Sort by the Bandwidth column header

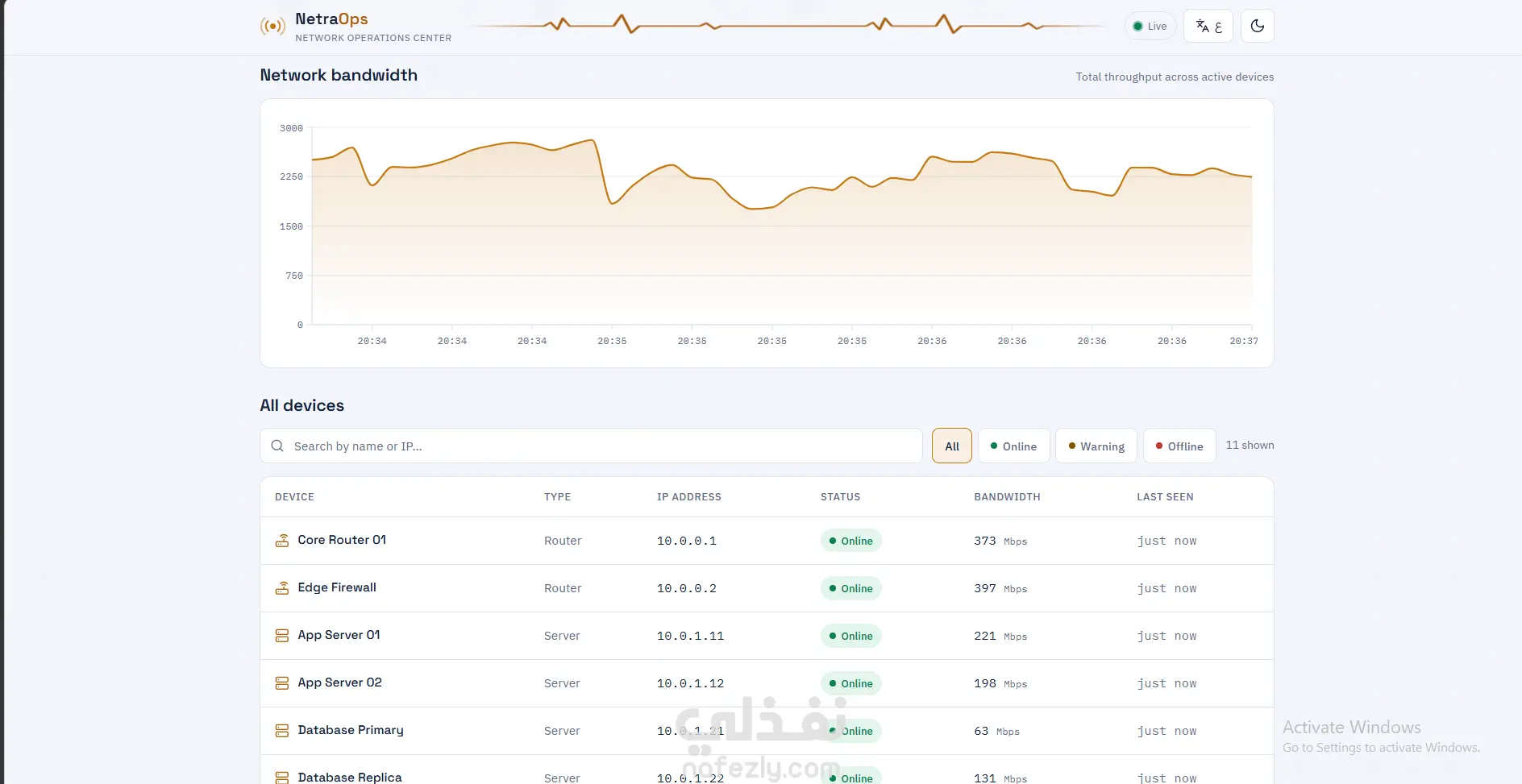pos(1007,497)
